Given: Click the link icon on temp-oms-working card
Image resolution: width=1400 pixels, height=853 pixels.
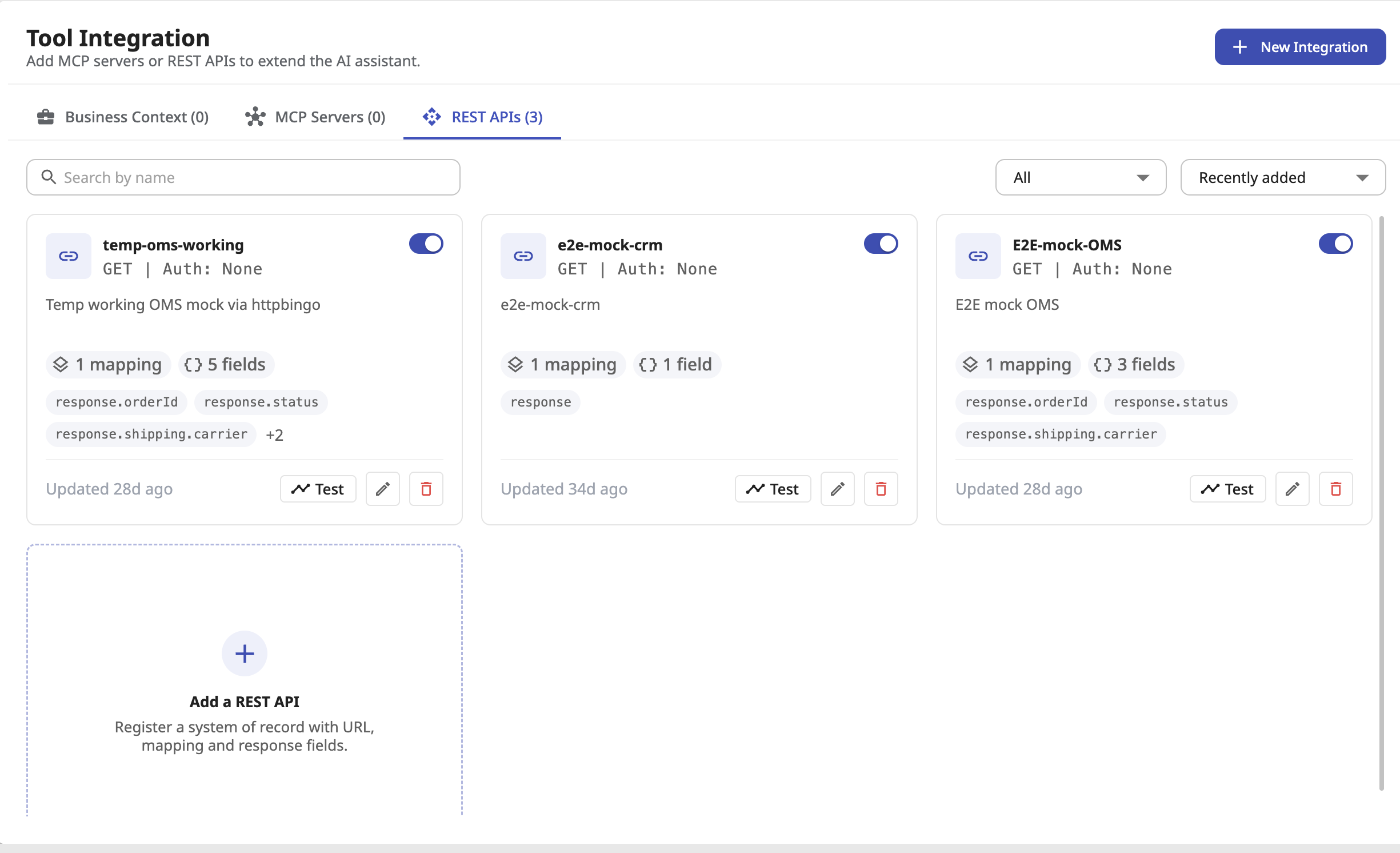Looking at the screenshot, I should [x=69, y=256].
